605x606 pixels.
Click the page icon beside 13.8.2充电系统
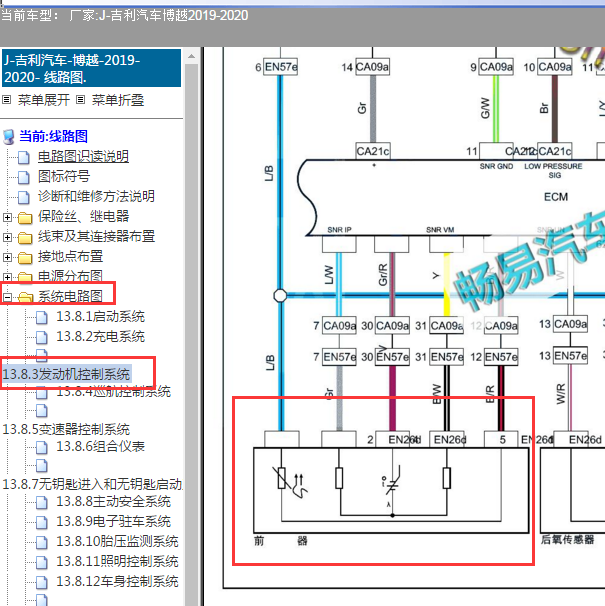click(x=42, y=338)
